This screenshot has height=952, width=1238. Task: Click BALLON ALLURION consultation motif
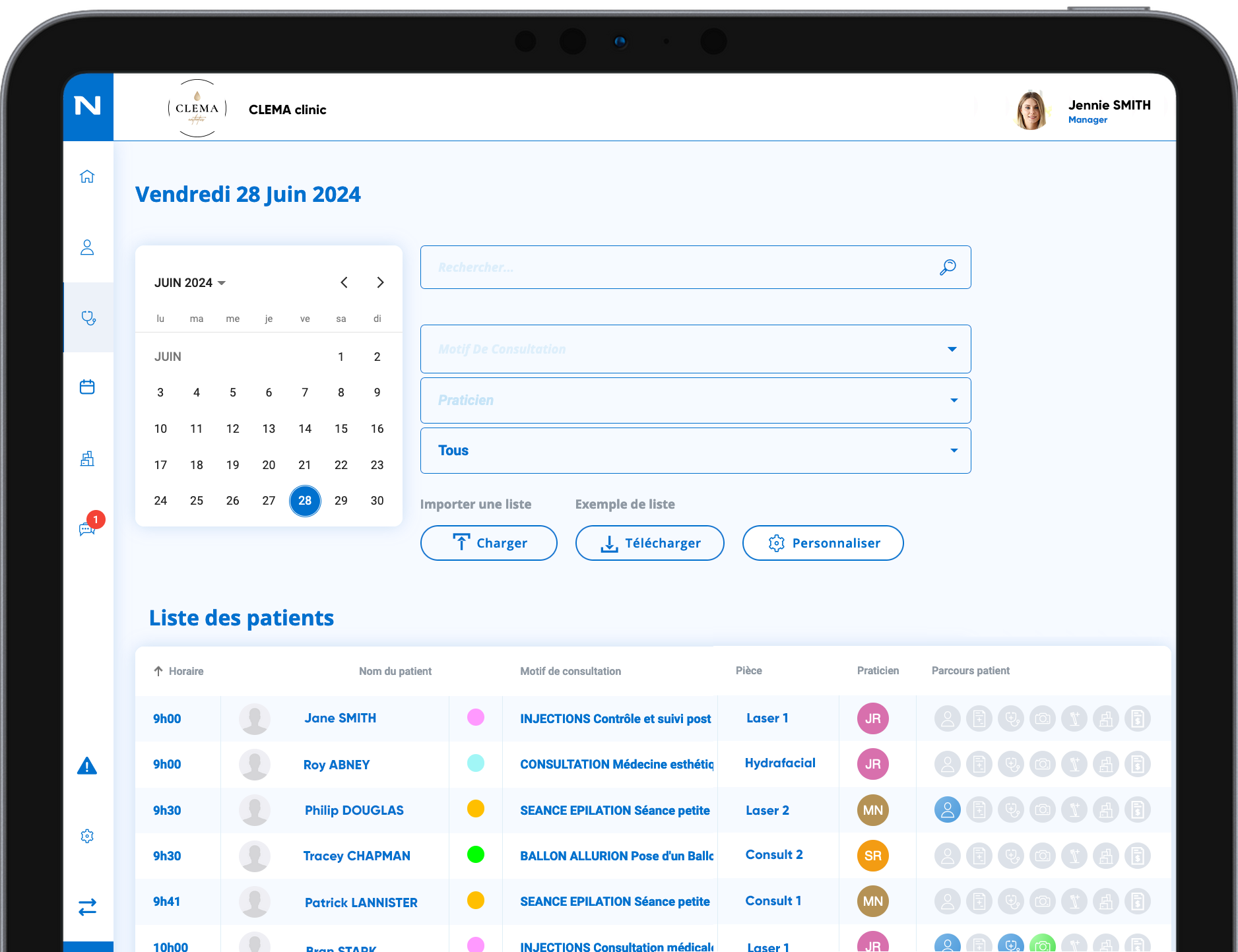coord(616,856)
